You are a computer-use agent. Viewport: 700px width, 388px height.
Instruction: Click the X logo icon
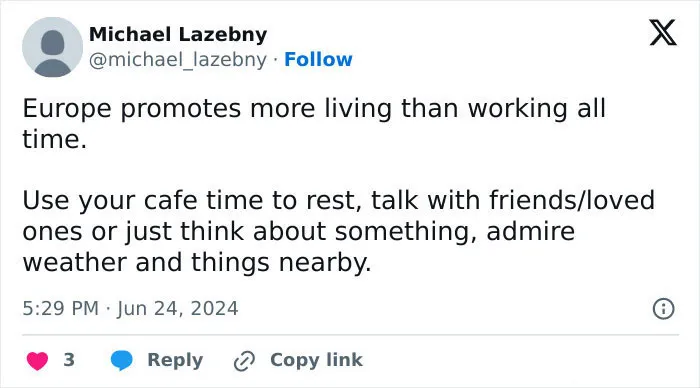pos(663,33)
